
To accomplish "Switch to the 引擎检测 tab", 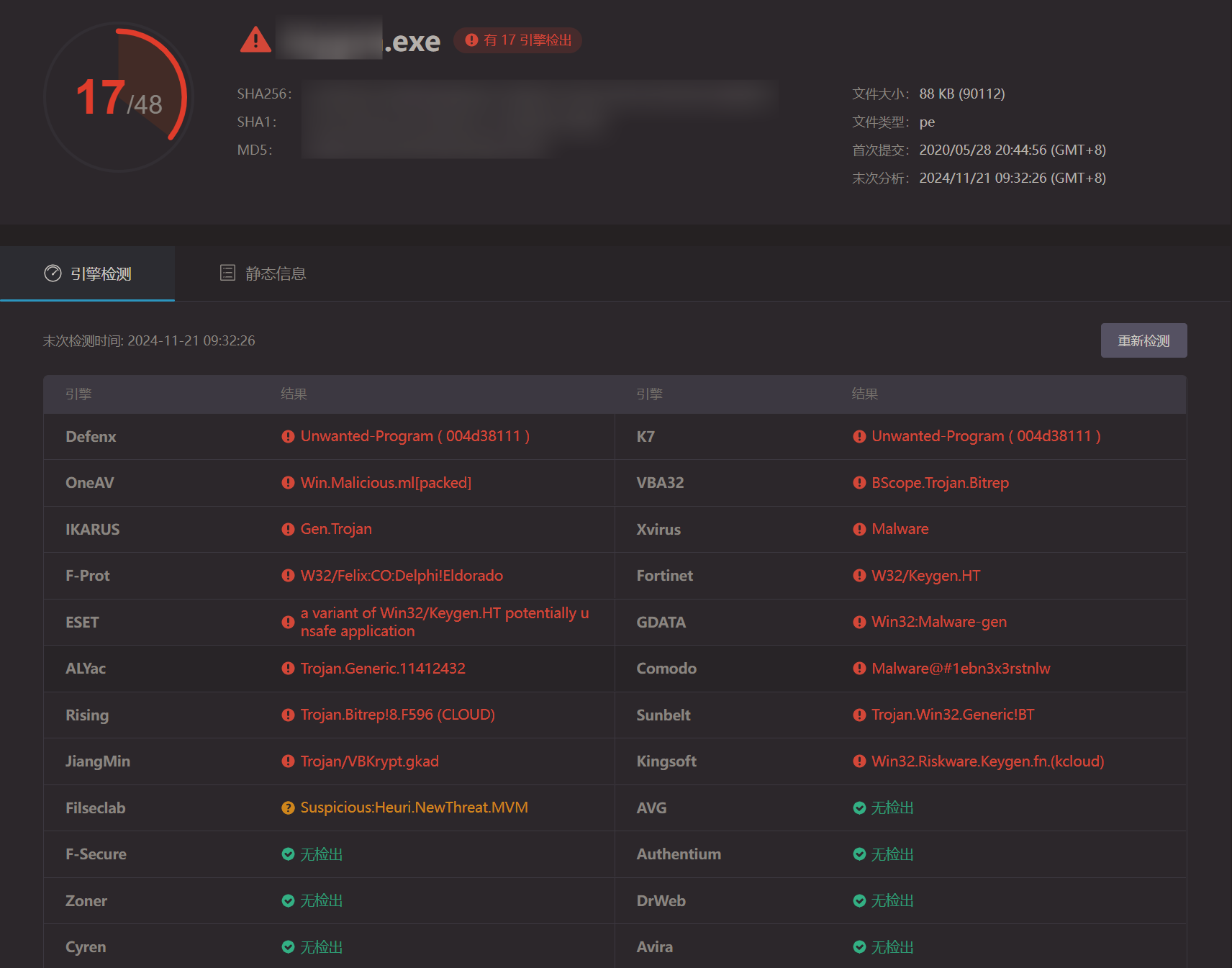I will [x=88, y=274].
